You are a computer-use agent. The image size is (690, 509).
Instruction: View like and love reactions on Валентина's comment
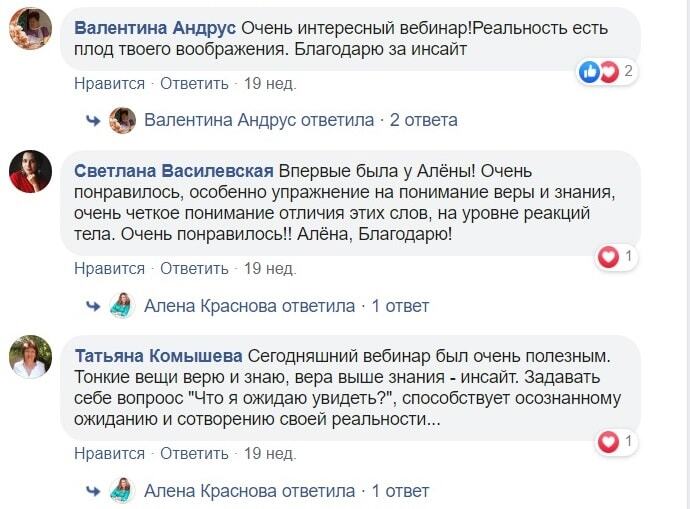tap(607, 71)
